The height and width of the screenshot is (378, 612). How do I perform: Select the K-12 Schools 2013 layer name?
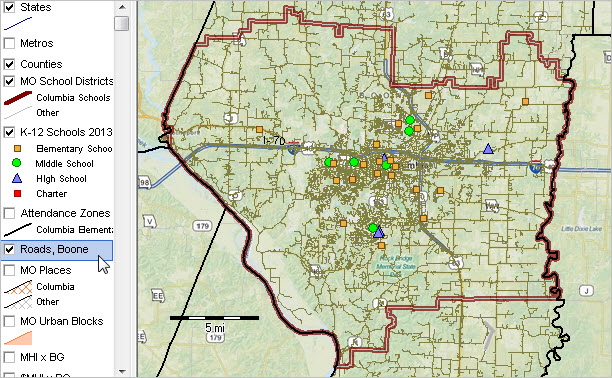click(x=66, y=132)
